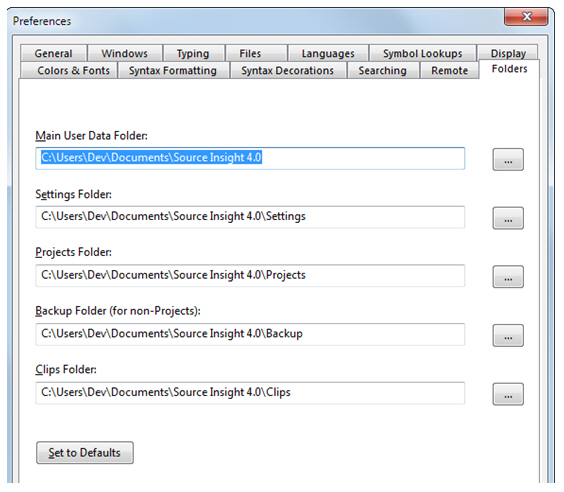Browse for the Projects Folder
This screenshot has height=492, width=564.
pyautogui.click(x=508, y=277)
